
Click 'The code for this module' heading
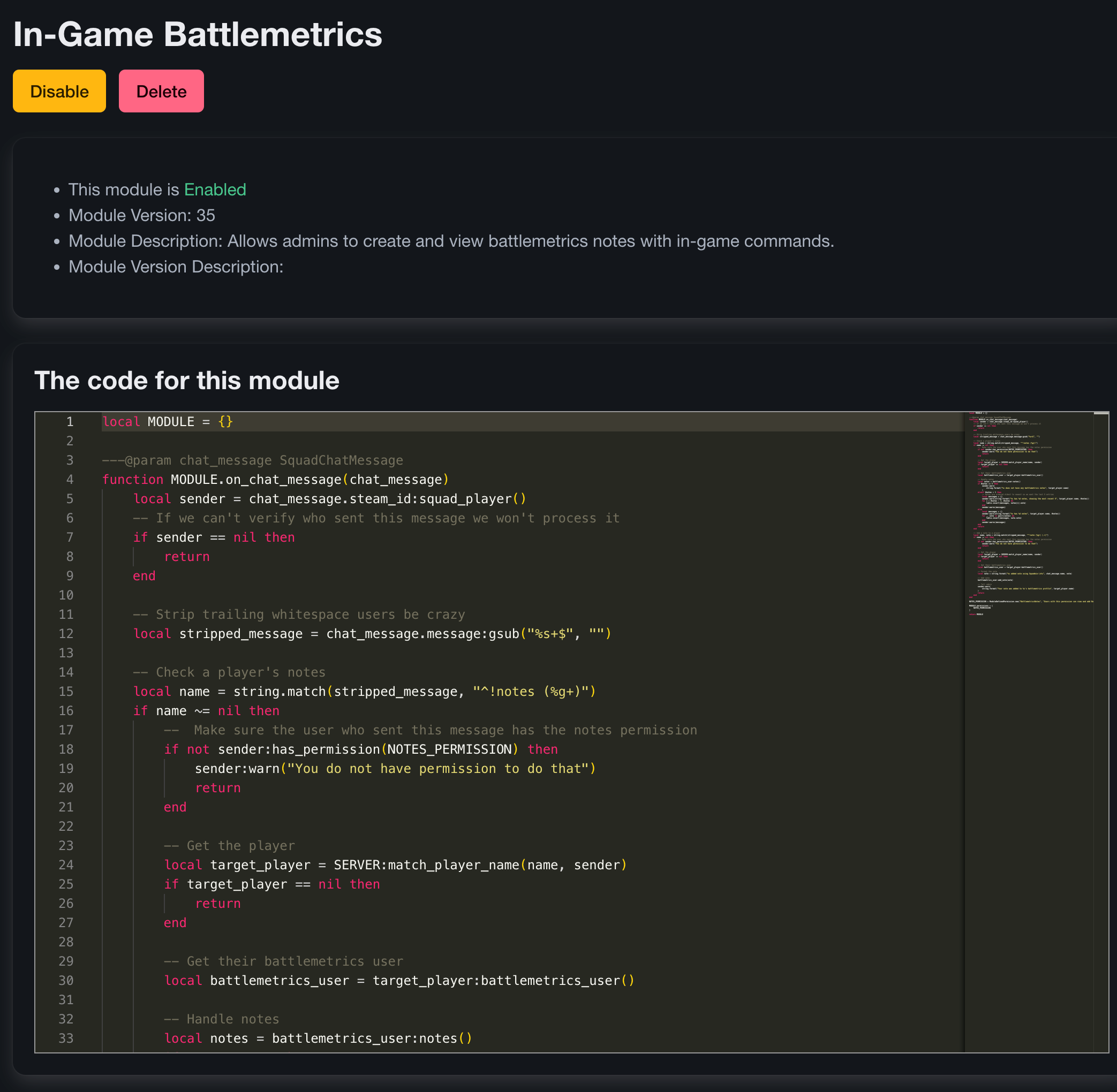(186, 381)
